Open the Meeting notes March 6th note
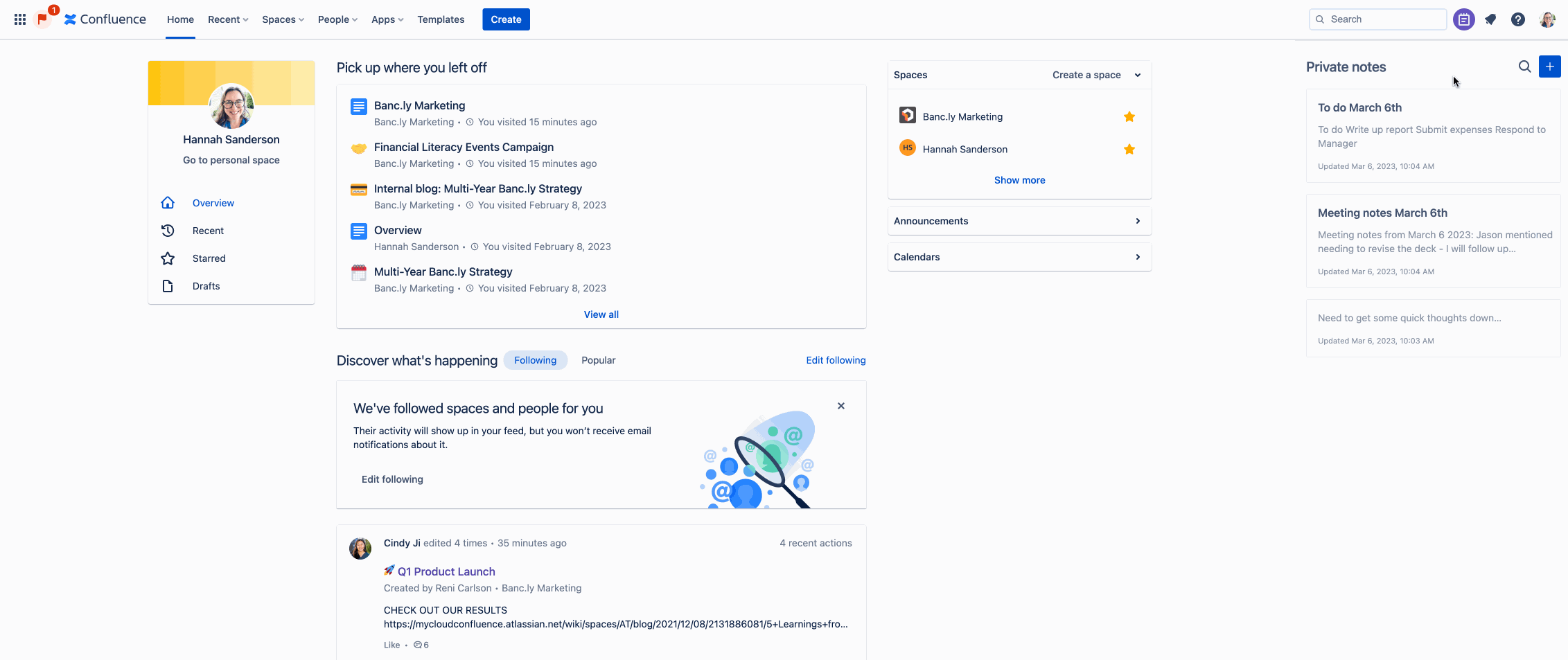The height and width of the screenshot is (660, 1568). click(1433, 241)
